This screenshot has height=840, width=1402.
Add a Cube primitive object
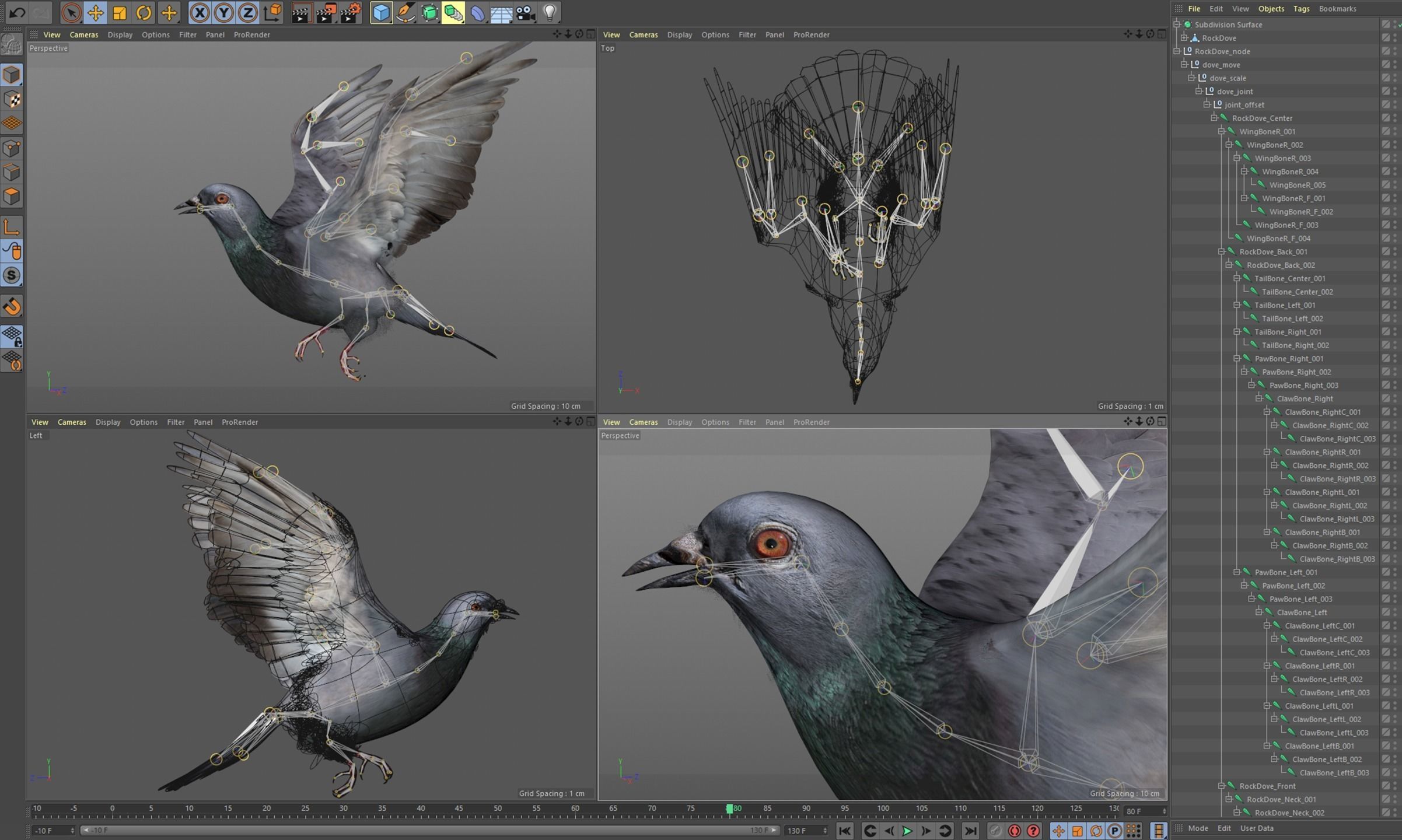click(381, 12)
